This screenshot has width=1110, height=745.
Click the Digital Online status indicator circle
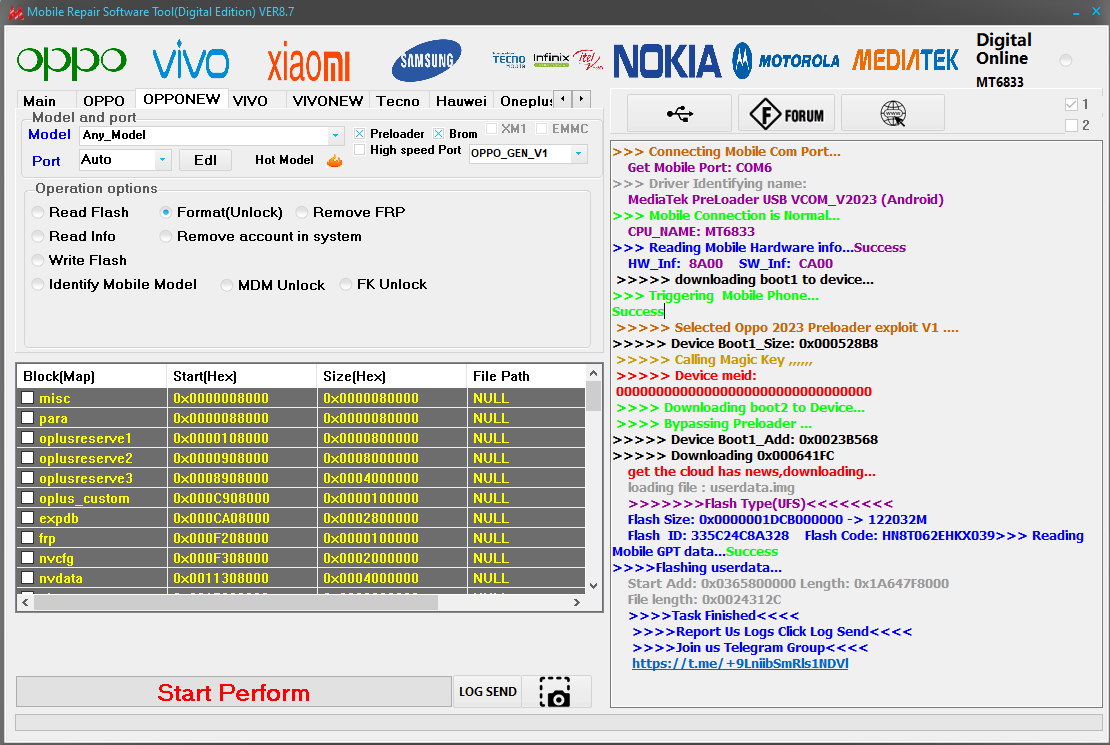[1065, 60]
